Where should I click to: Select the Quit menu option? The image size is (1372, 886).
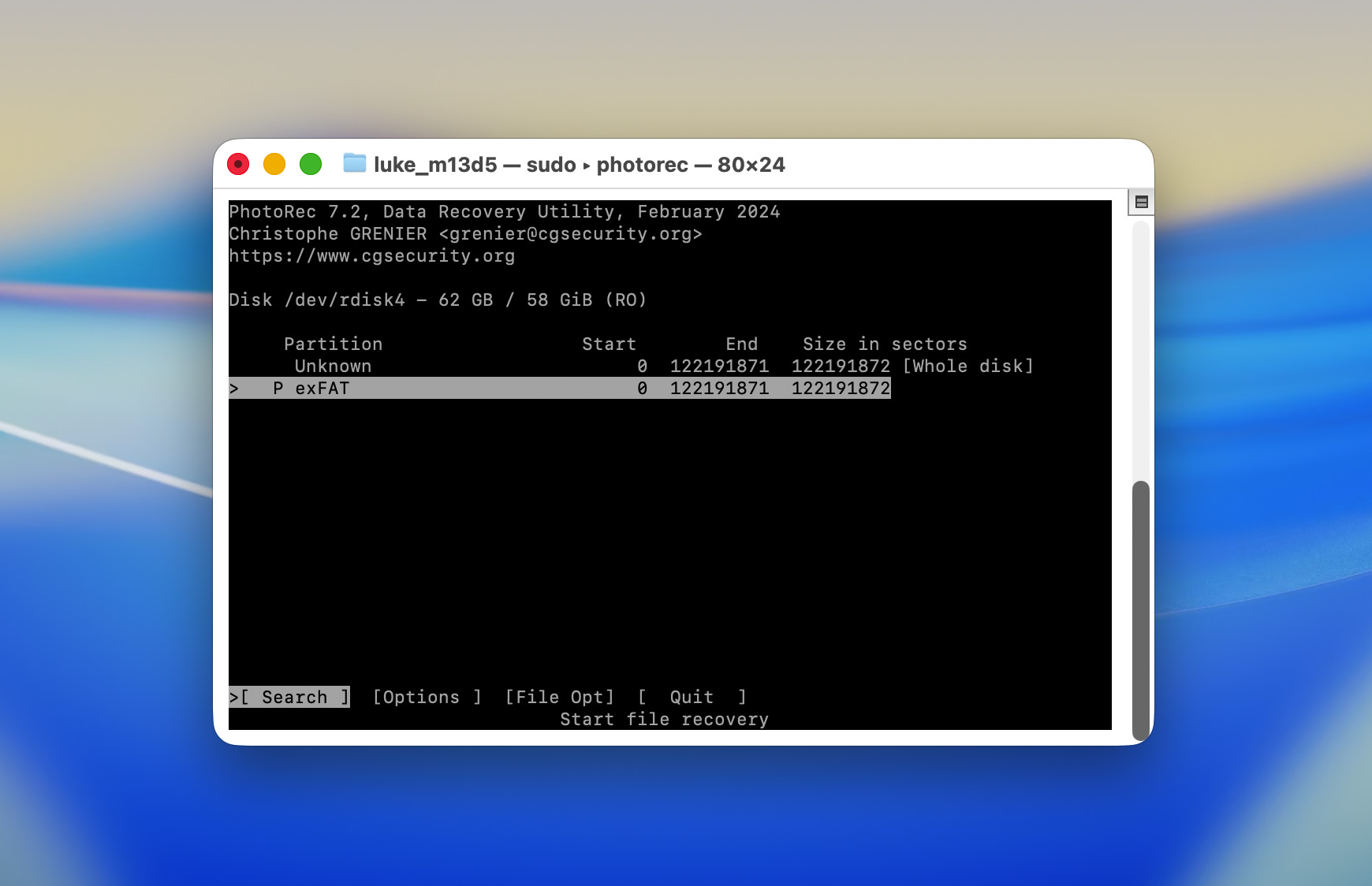pos(692,697)
